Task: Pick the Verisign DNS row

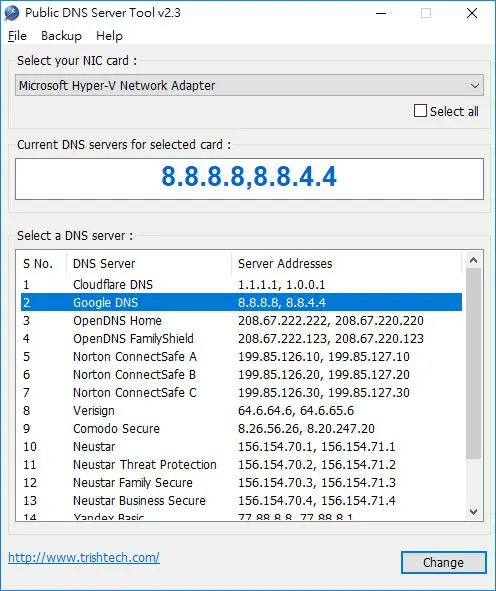Action: [x=241, y=410]
